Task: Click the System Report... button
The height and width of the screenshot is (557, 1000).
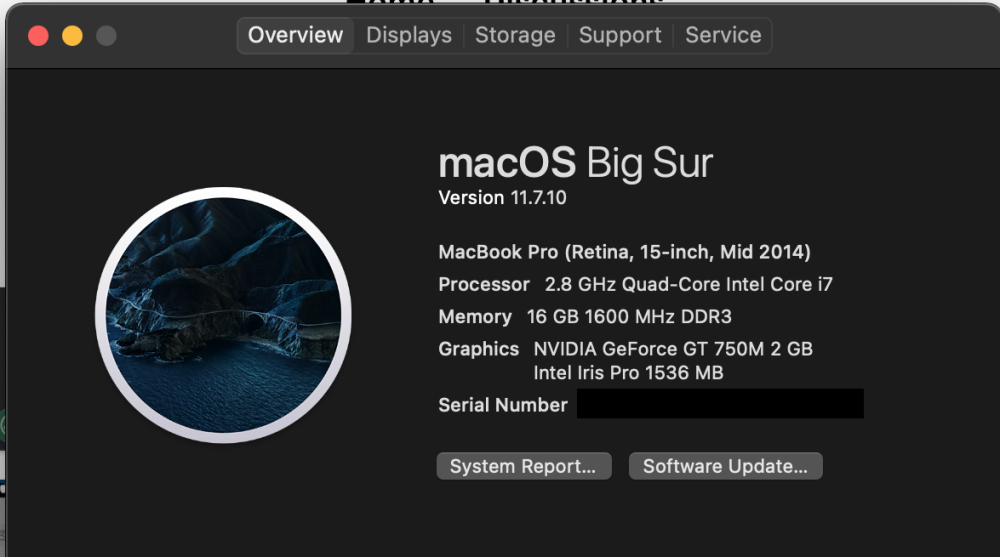Action: 524,466
